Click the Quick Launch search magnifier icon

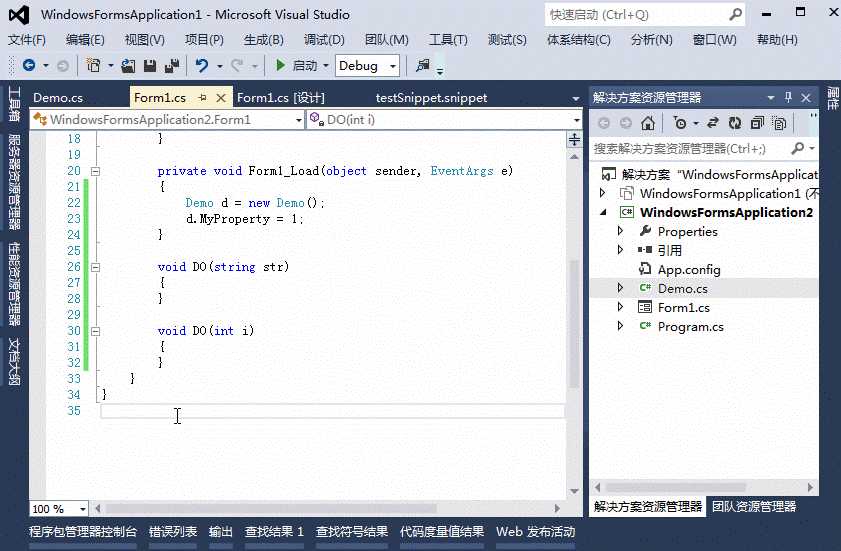point(735,14)
